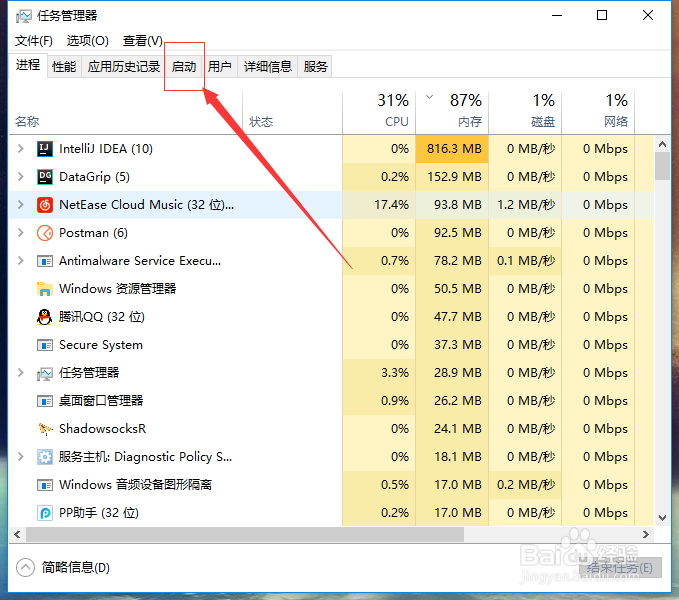Click the DataGrip process icon
Viewport: 679px width, 600px height.
point(45,177)
